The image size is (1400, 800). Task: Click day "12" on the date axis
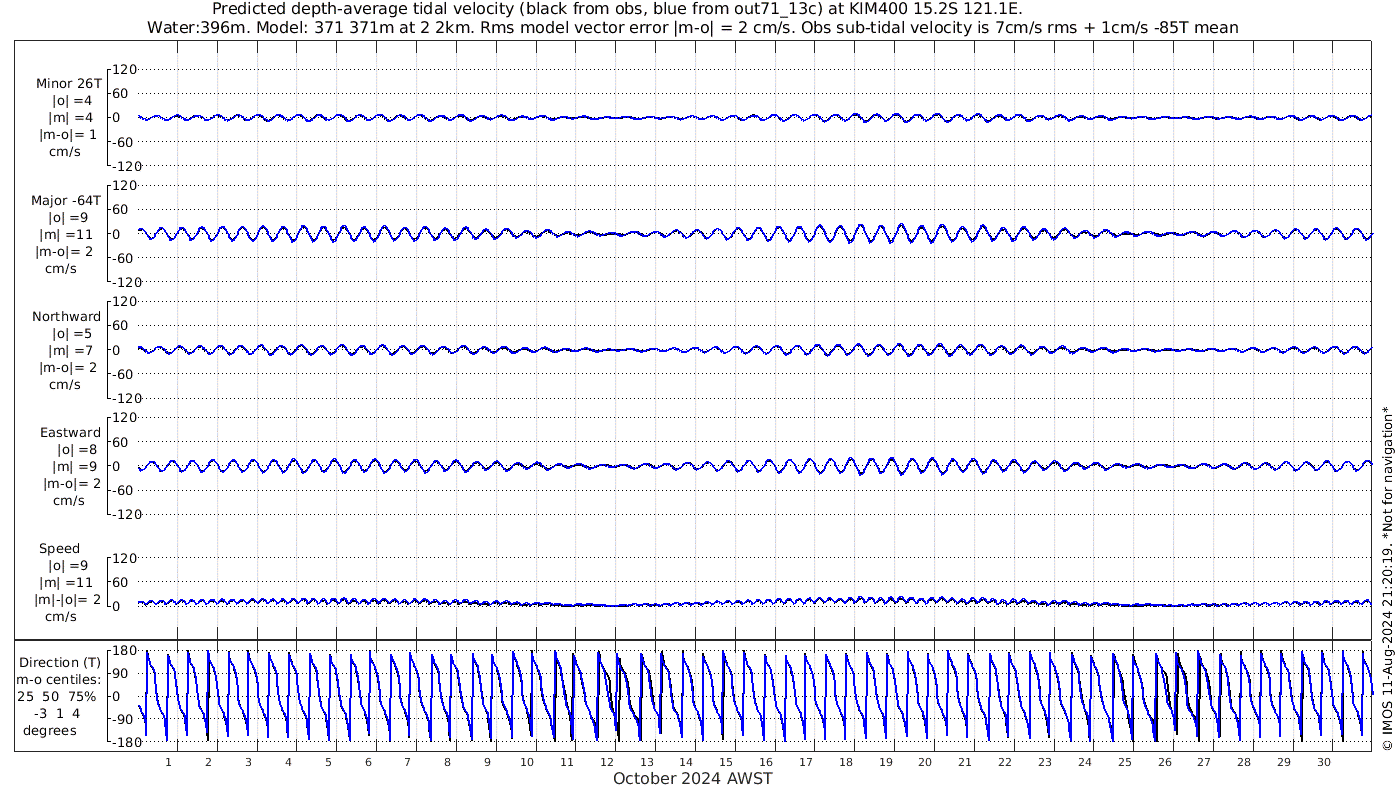click(x=606, y=762)
